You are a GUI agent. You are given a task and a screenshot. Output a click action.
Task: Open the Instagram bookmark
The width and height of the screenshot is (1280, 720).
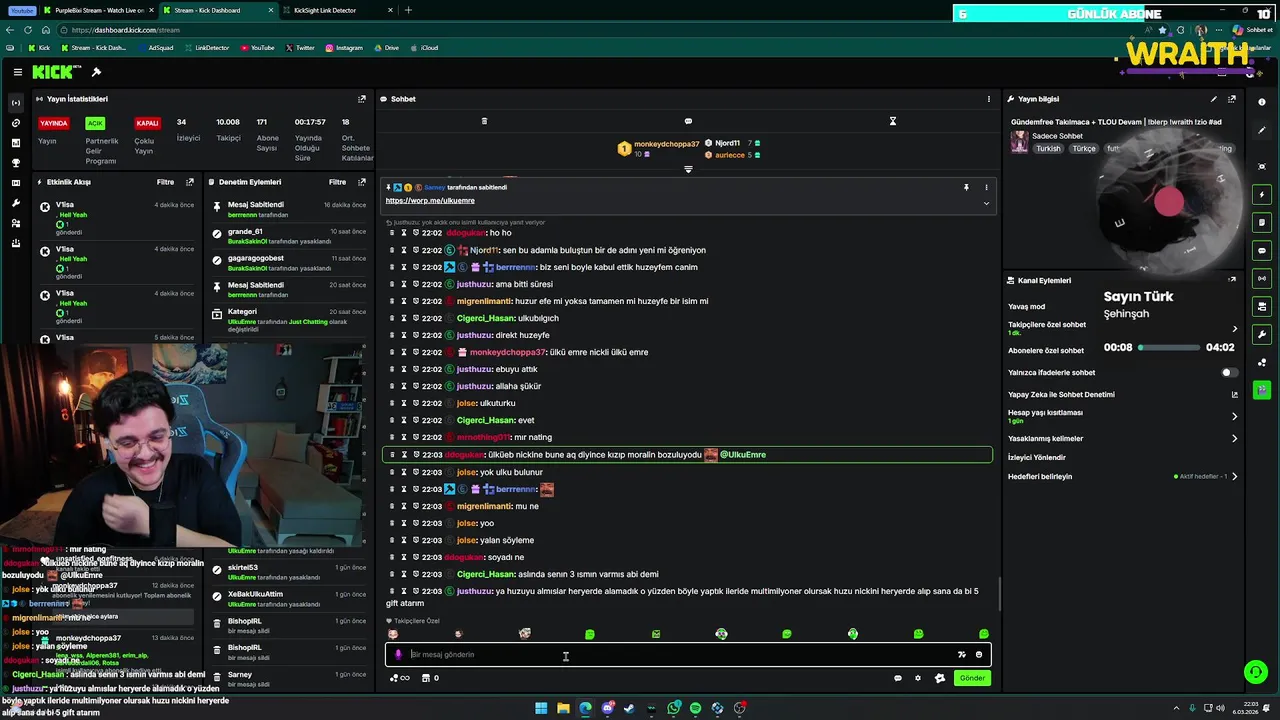[x=343, y=48]
